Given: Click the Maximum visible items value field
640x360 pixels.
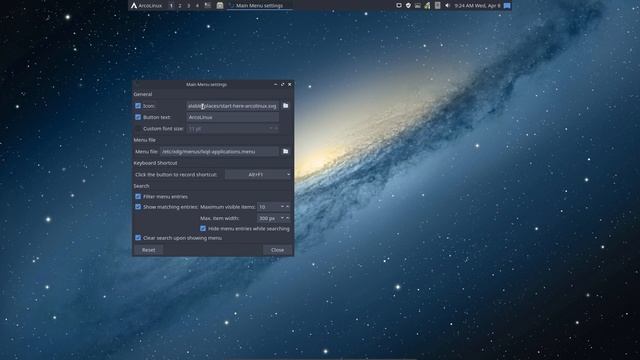Looking at the screenshot, I should 269,207.
